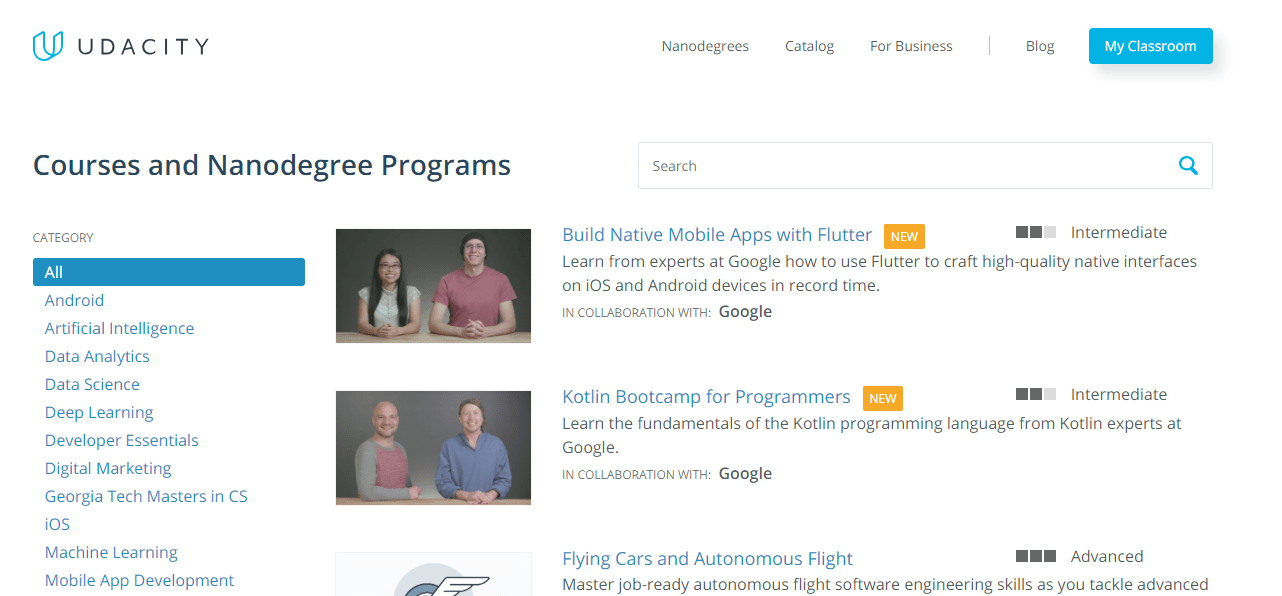
Task: Click the Flutter course thumbnail image
Action: coord(433,286)
